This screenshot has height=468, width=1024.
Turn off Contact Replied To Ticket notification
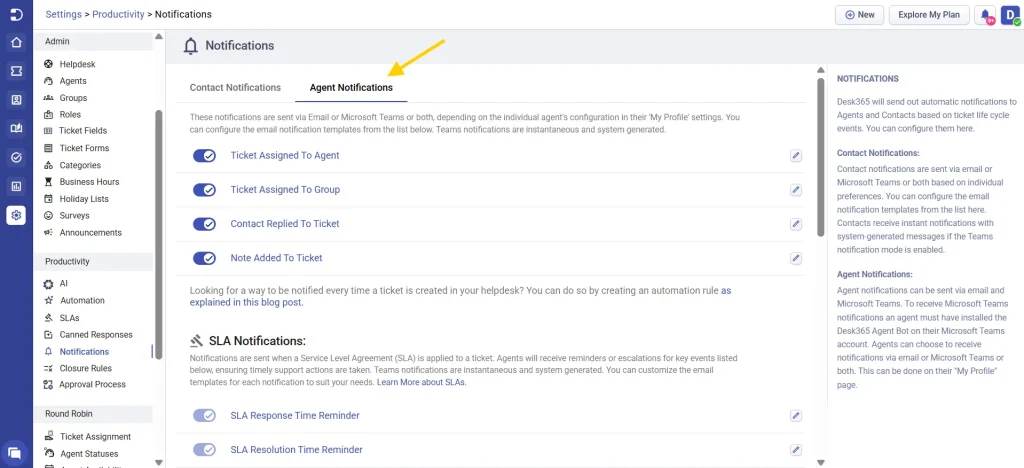pos(204,224)
